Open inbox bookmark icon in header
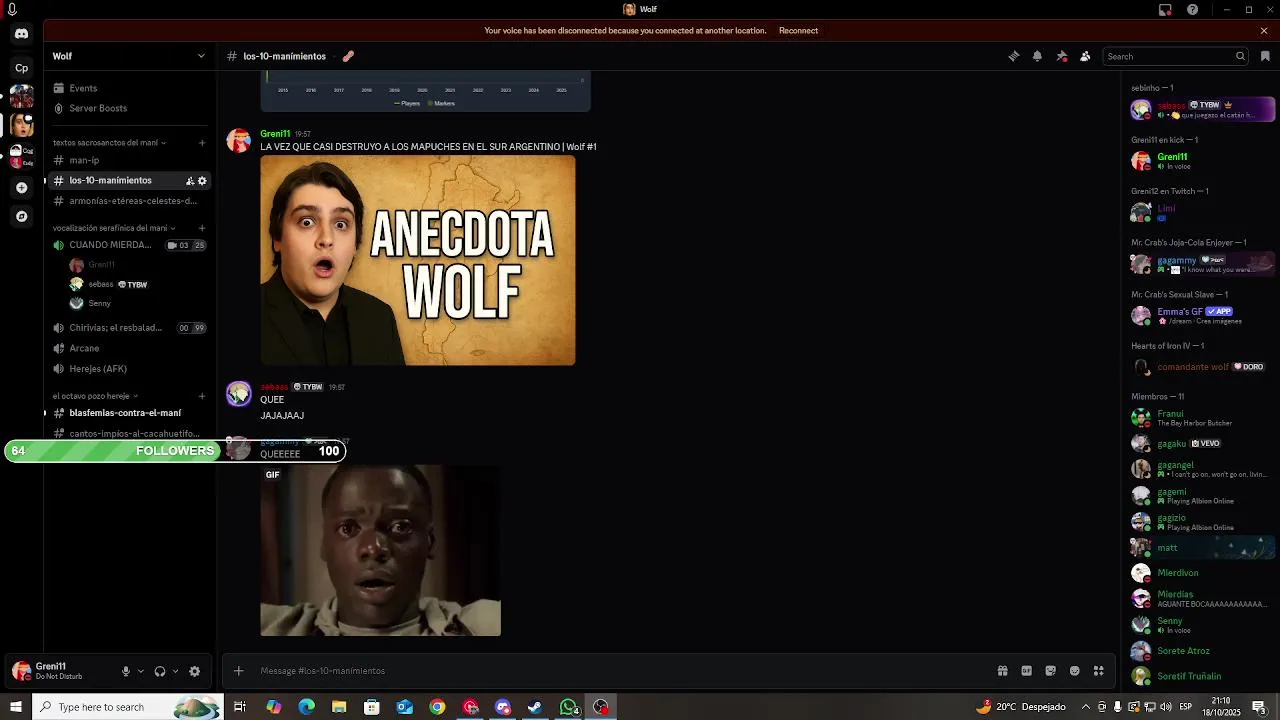1280x720 pixels. [1265, 56]
